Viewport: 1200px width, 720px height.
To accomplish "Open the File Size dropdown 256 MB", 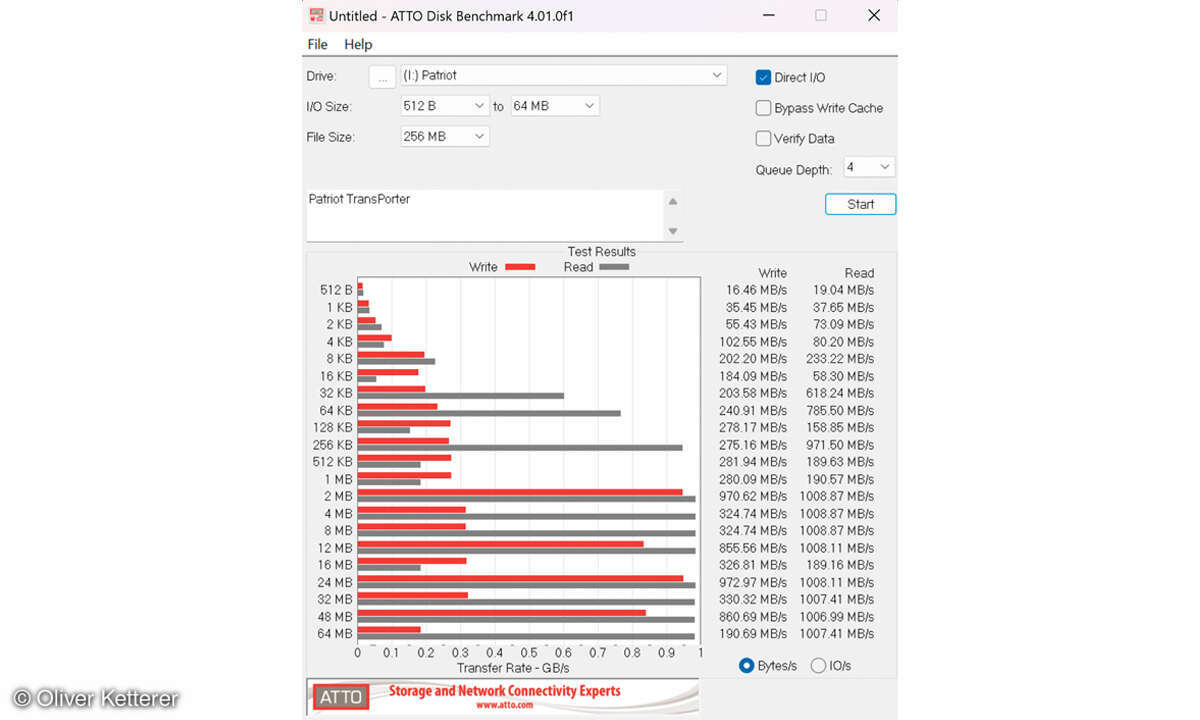I will [444, 137].
